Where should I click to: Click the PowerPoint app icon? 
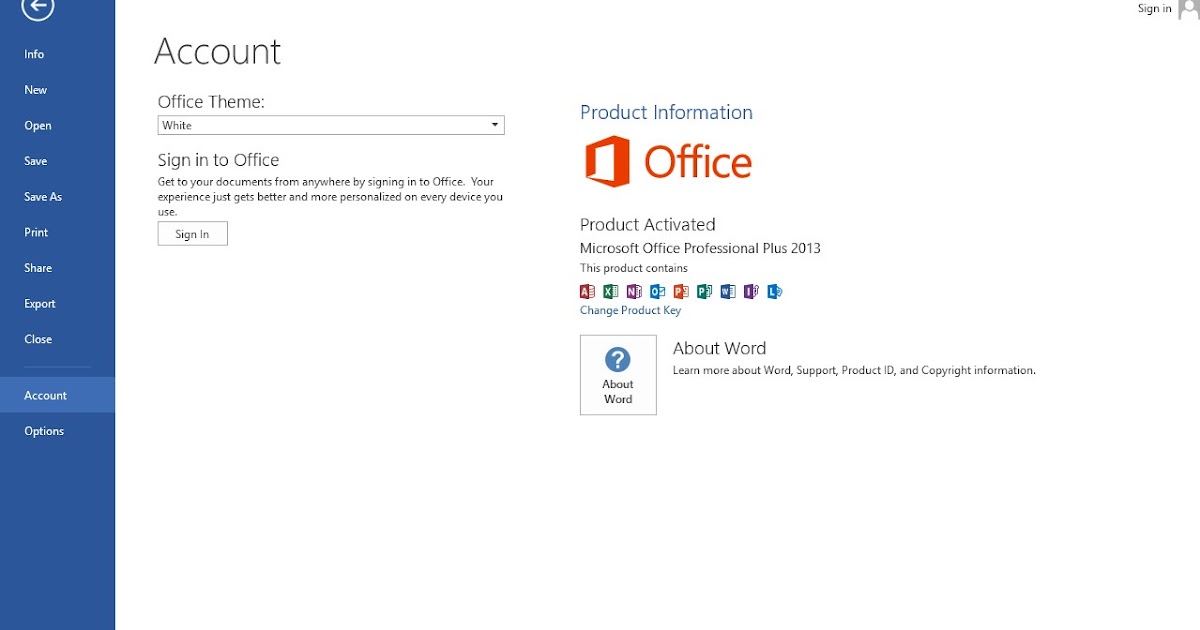coord(681,292)
